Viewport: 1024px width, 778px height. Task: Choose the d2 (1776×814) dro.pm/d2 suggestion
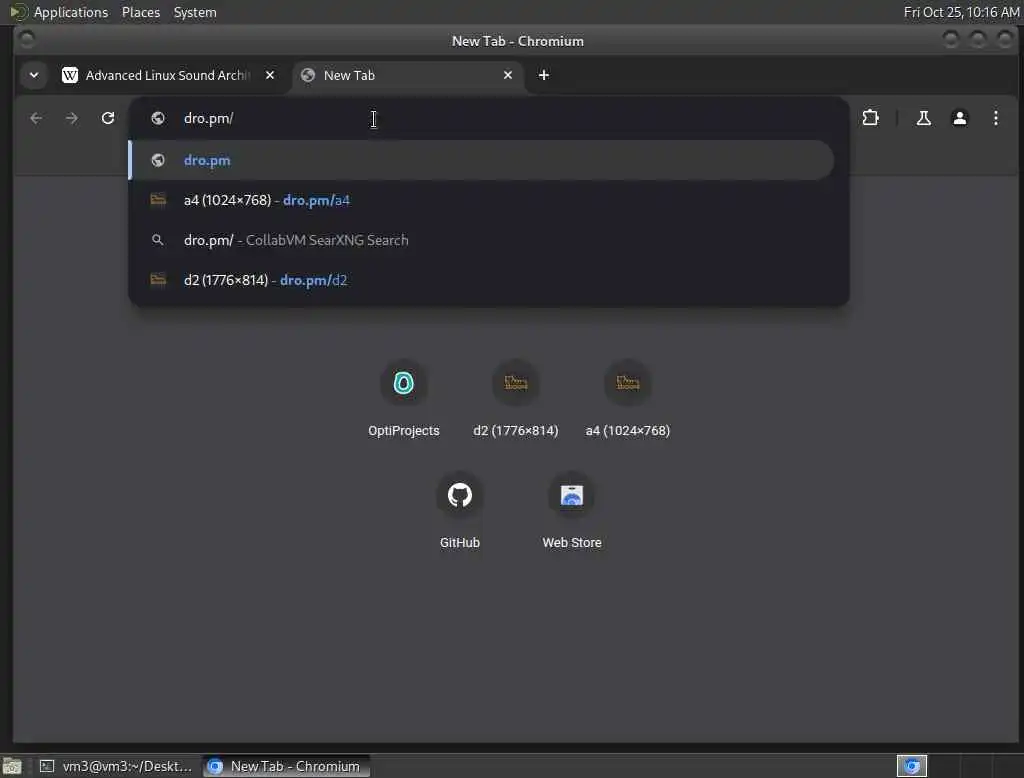pyautogui.click(x=482, y=280)
